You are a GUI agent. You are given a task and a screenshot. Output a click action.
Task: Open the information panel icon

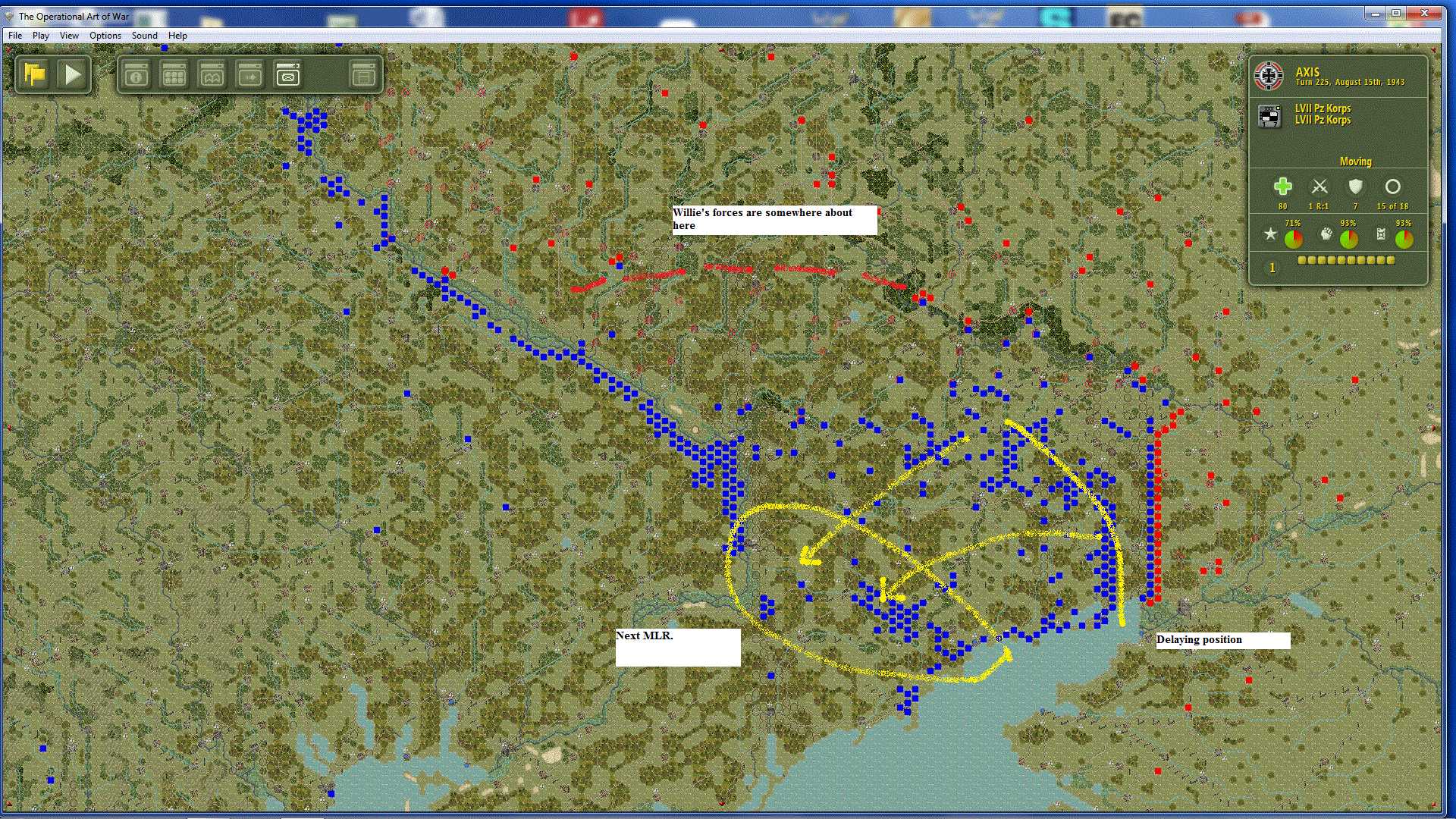tap(136, 74)
